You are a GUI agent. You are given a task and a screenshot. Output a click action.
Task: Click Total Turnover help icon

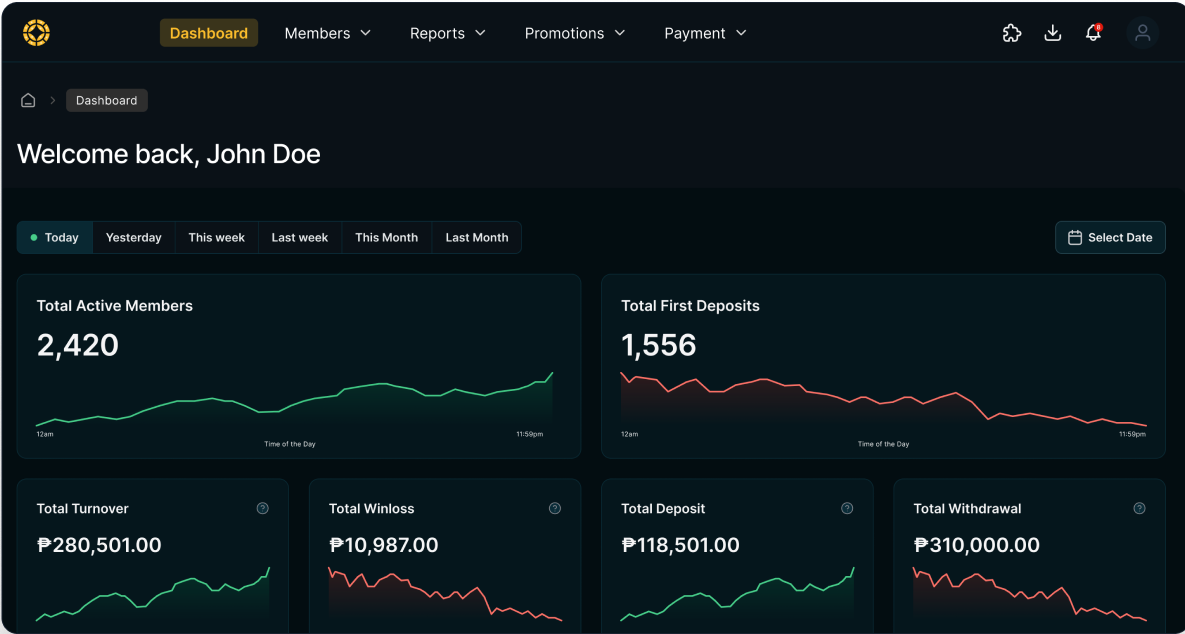262,508
